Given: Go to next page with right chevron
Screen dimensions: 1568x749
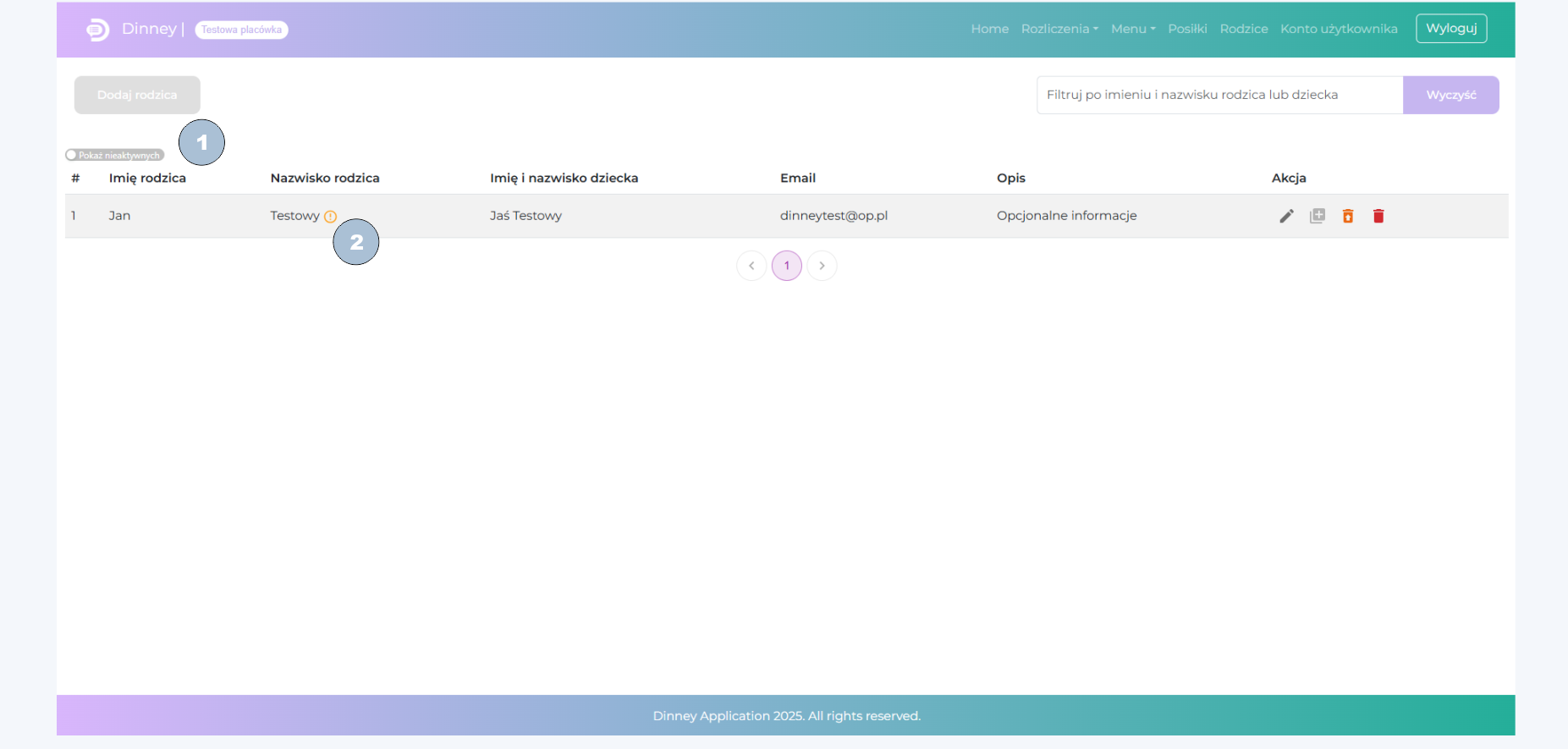Looking at the screenshot, I should [822, 266].
